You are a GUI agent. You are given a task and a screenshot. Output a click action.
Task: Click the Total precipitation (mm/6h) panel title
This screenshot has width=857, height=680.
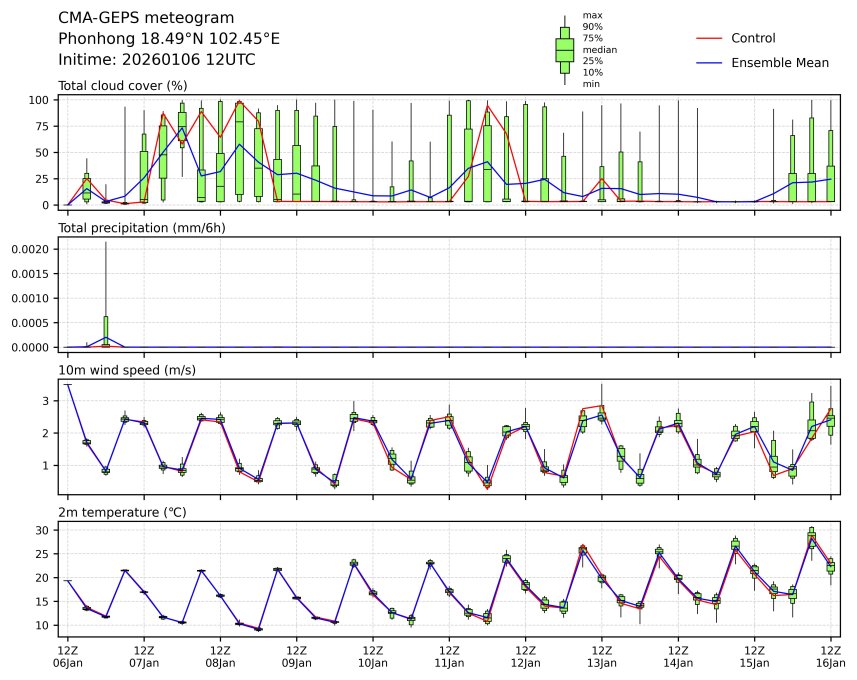[x=140, y=228]
